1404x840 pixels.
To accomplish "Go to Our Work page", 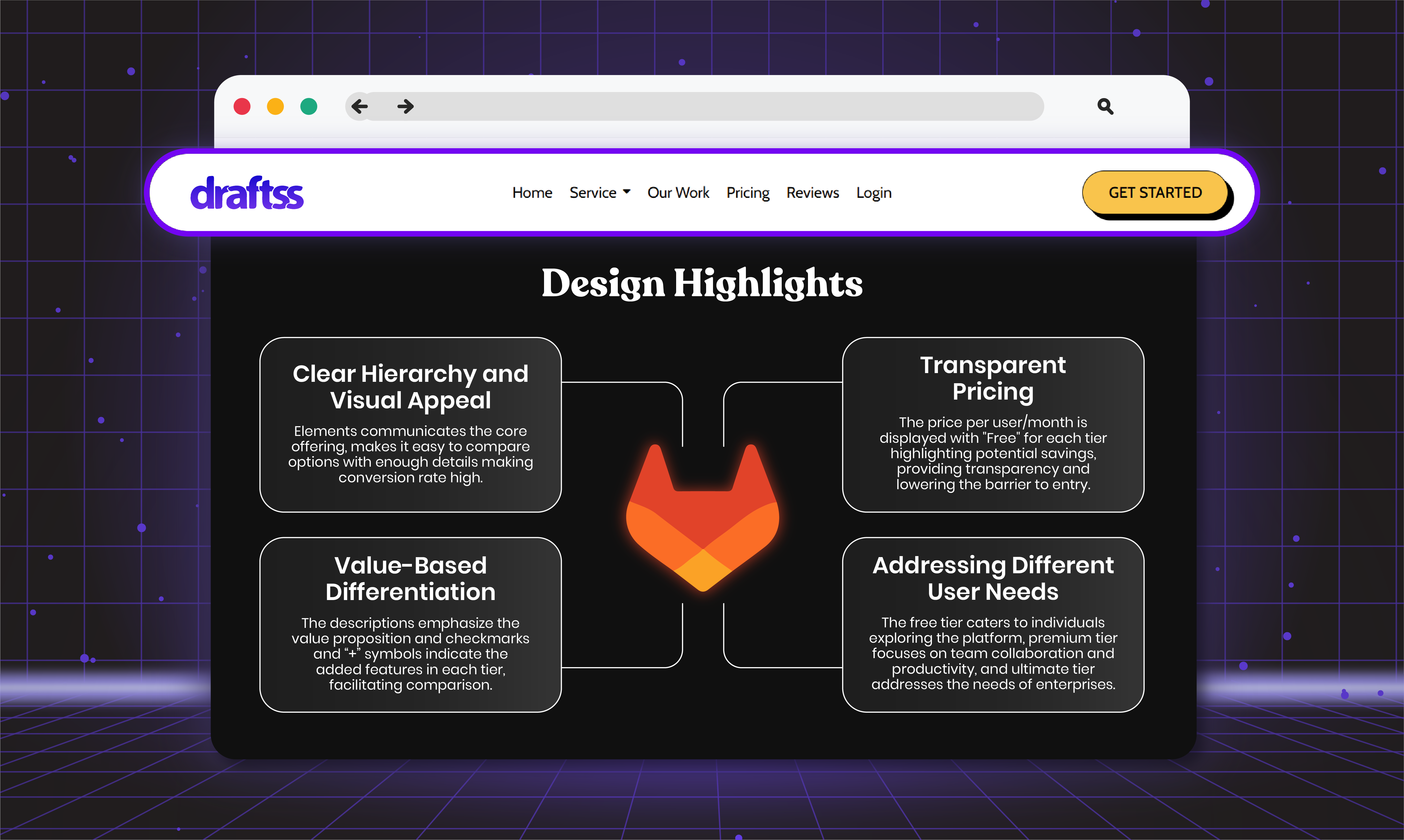I will [678, 193].
